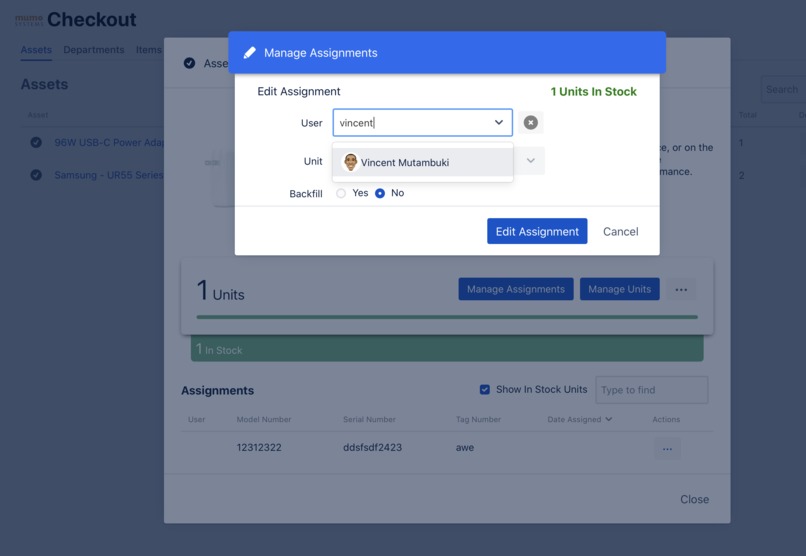Cancel the edit assignment dialog
The height and width of the screenshot is (556, 806).
pos(620,232)
